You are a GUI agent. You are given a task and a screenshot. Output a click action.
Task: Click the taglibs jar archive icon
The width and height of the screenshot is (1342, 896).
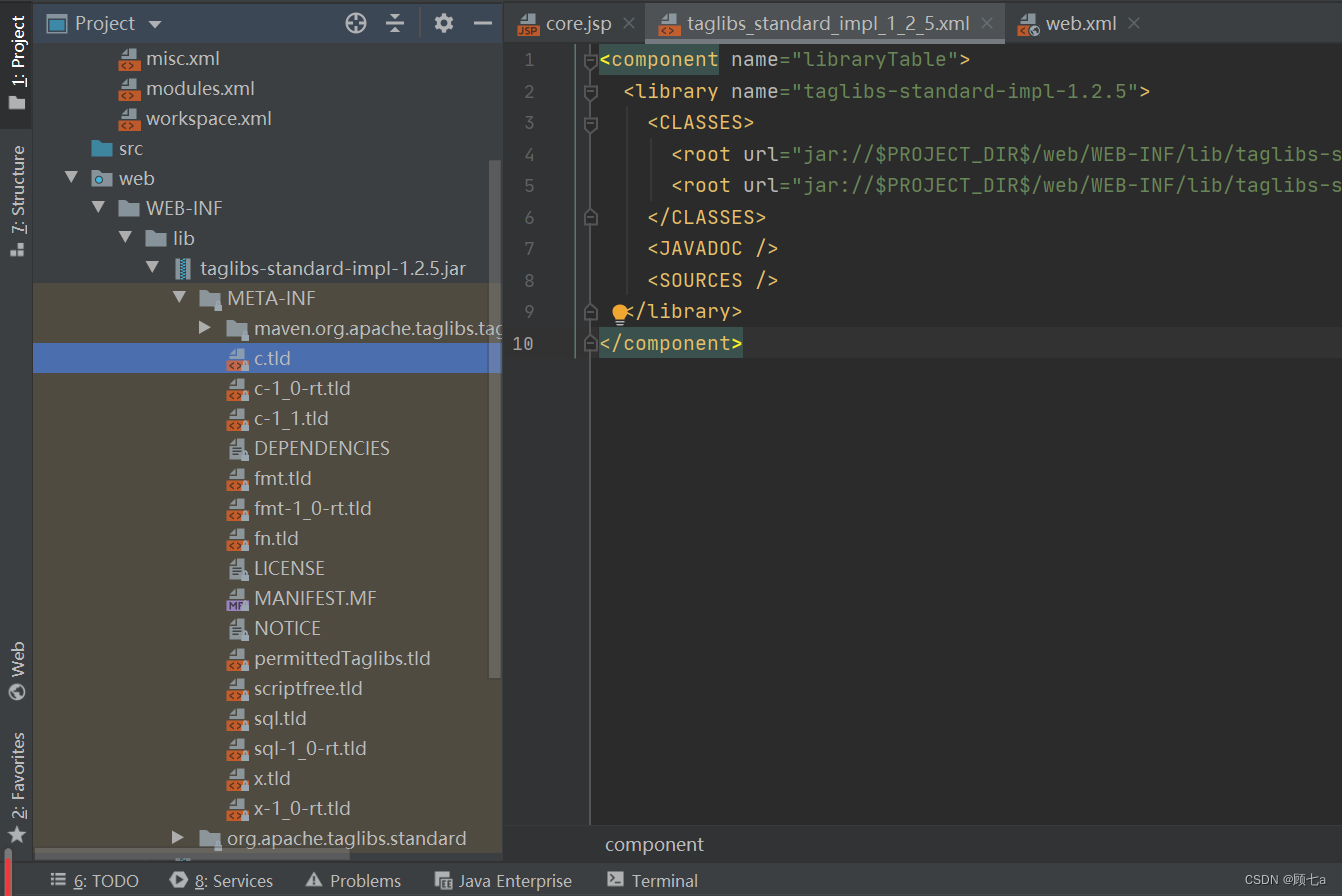pos(182,268)
